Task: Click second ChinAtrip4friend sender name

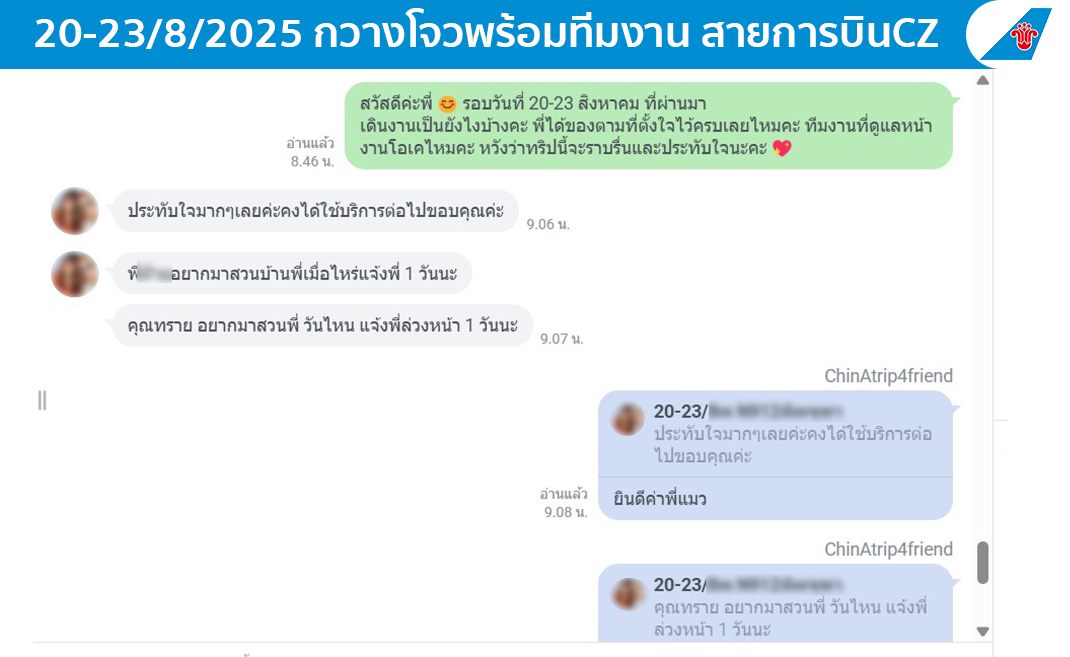Action: 888,549
